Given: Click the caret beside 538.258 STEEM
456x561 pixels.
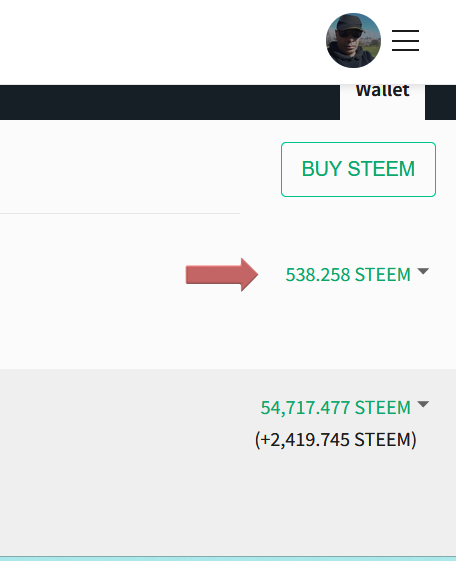Looking at the screenshot, I should [423, 271].
